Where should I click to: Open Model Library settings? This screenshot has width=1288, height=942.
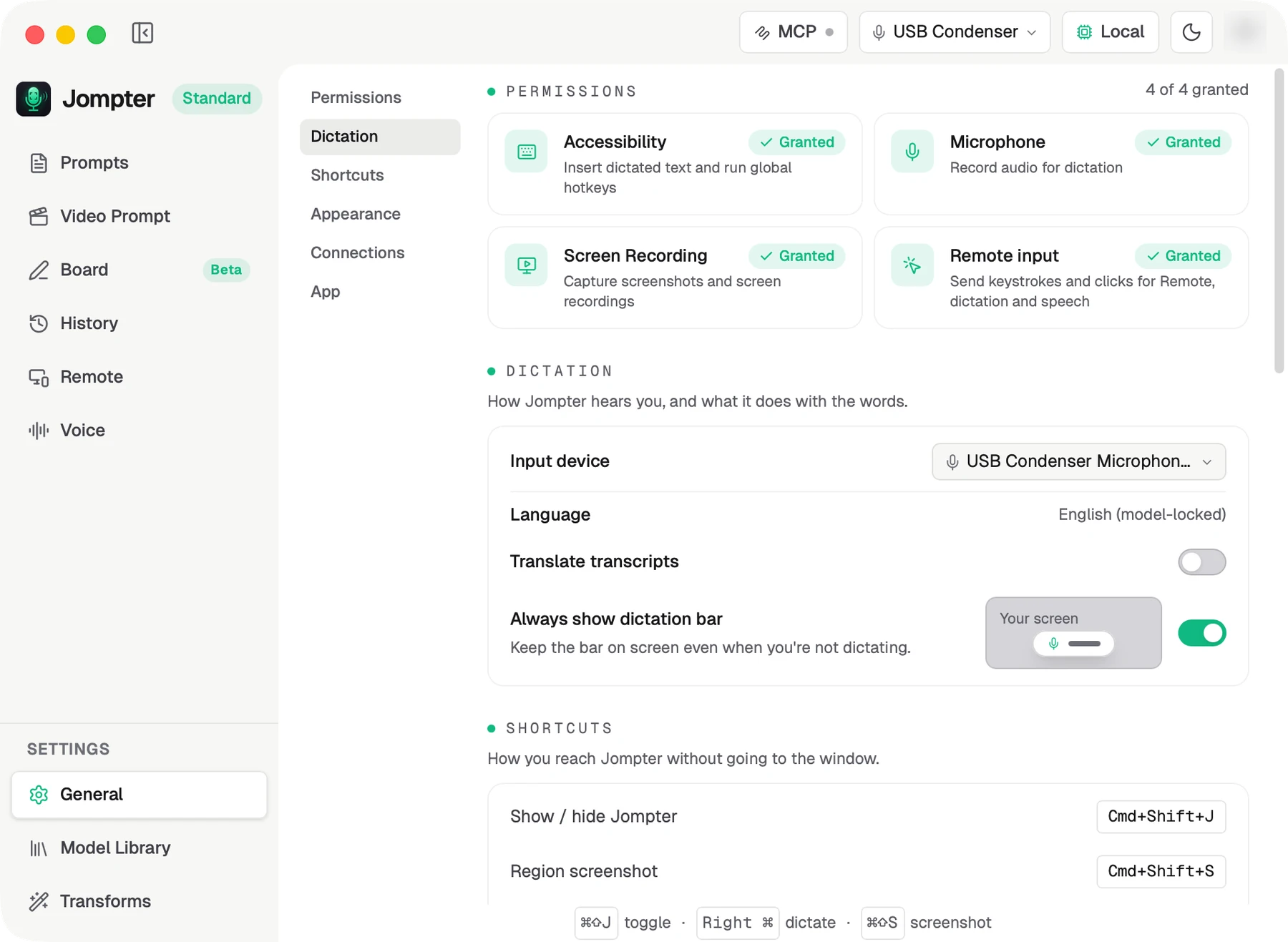coord(139,848)
